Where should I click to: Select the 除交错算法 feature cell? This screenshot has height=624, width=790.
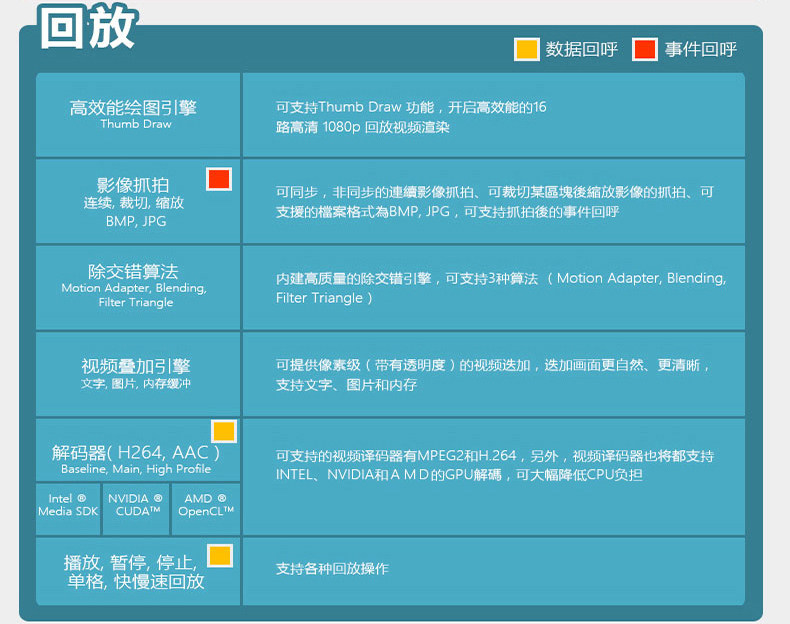138,288
